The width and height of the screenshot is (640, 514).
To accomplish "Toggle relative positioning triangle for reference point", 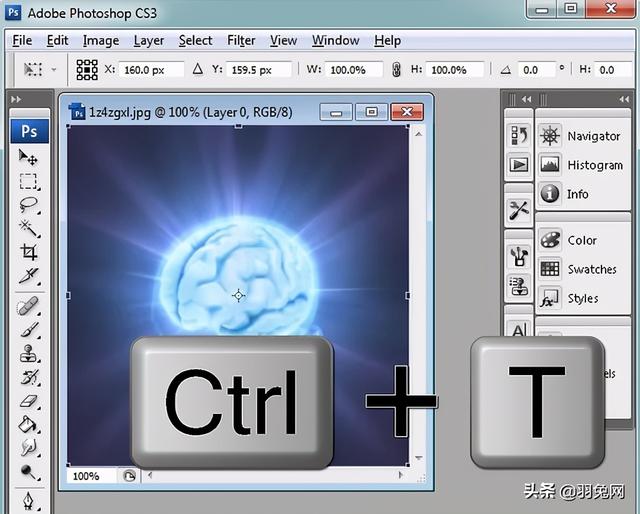I will (198, 69).
